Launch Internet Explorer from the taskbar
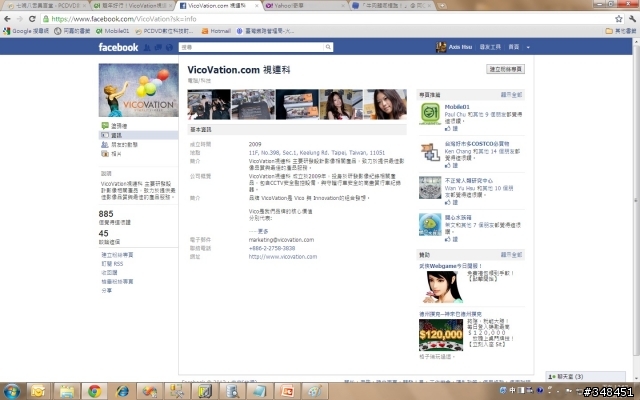This screenshot has height=400, width=640. pyautogui.click(x=122, y=391)
